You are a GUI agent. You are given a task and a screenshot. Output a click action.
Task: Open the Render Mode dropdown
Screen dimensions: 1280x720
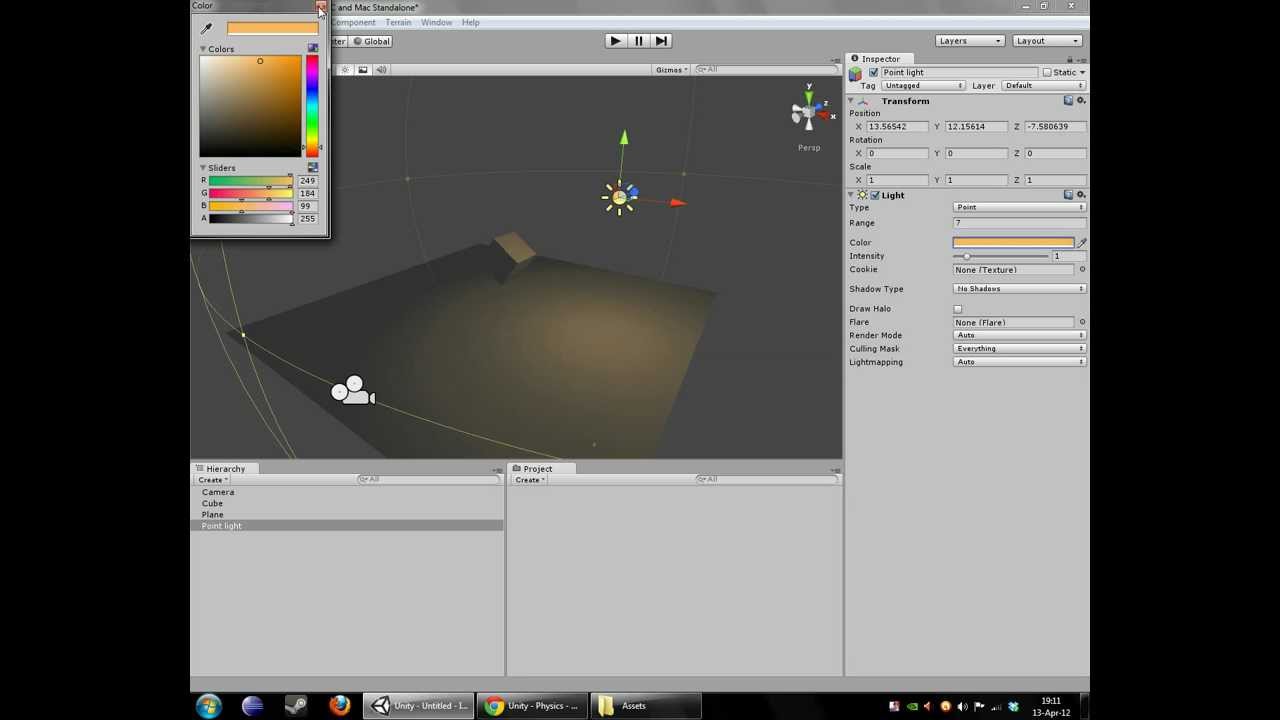click(1019, 336)
